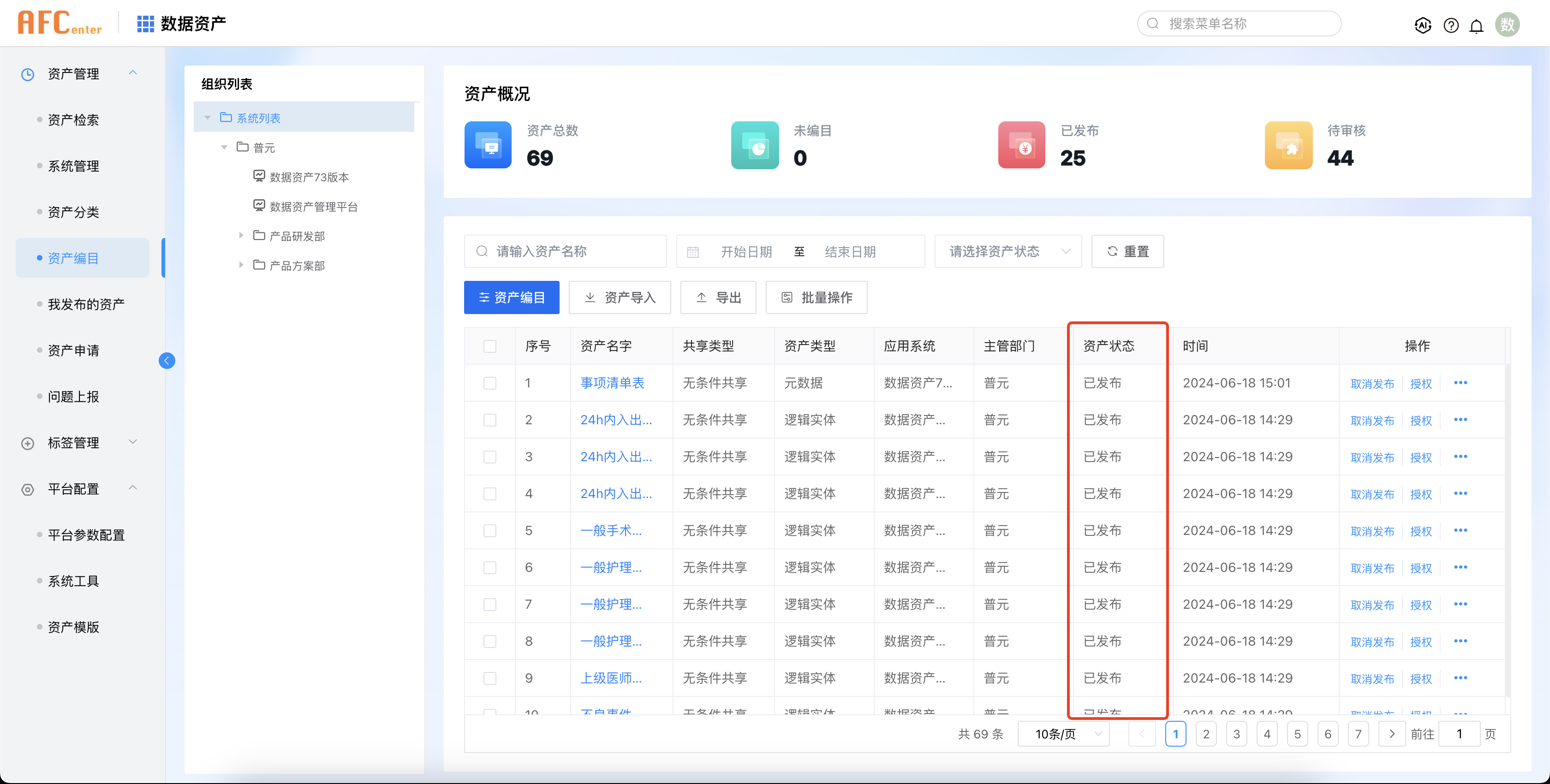The image size is (1550, 784).
Task: Open the 请选择资产状态 dropdown
Action: pos(1008,251)
